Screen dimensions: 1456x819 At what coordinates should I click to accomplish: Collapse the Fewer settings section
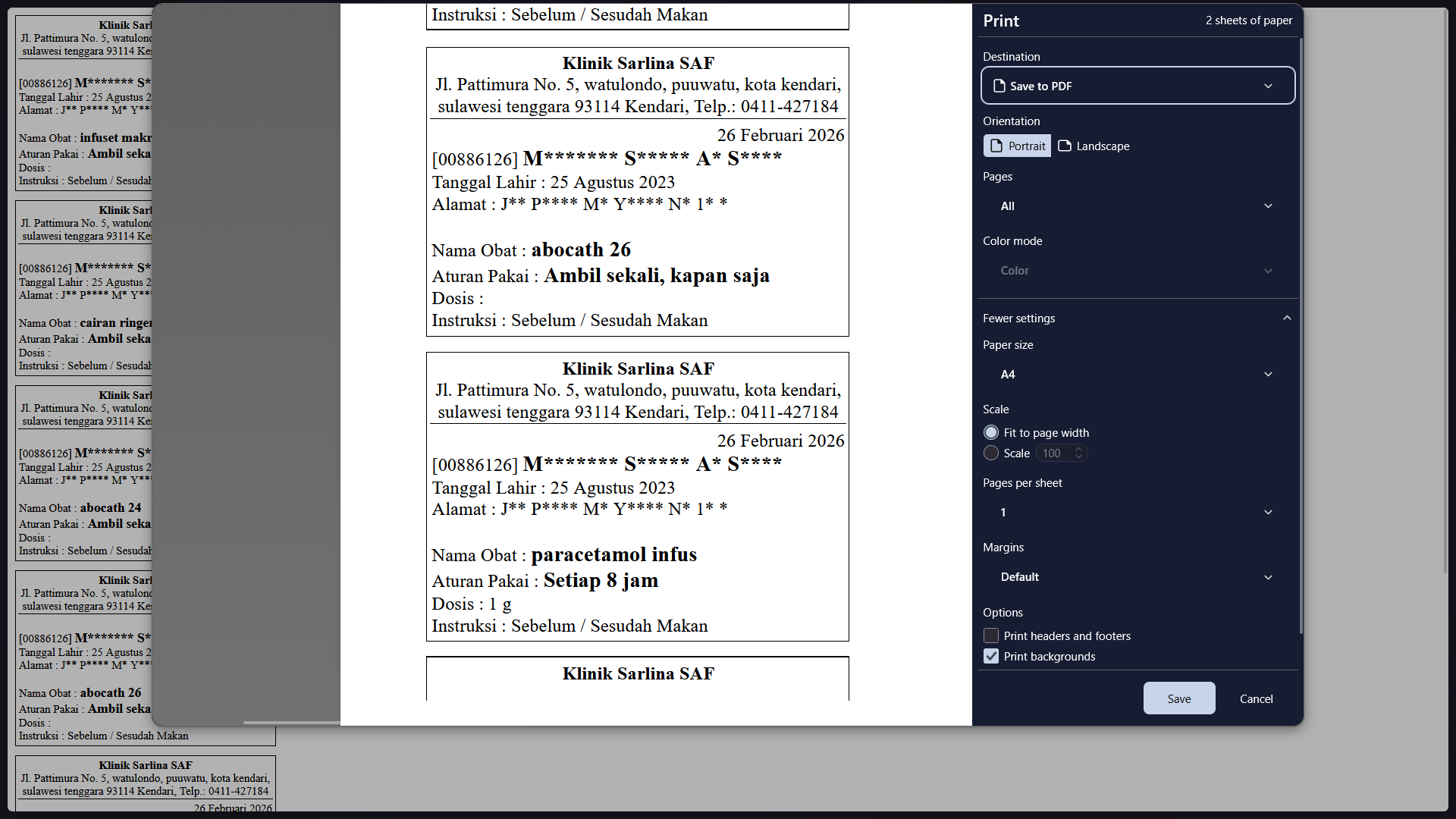coord(1137,318)
